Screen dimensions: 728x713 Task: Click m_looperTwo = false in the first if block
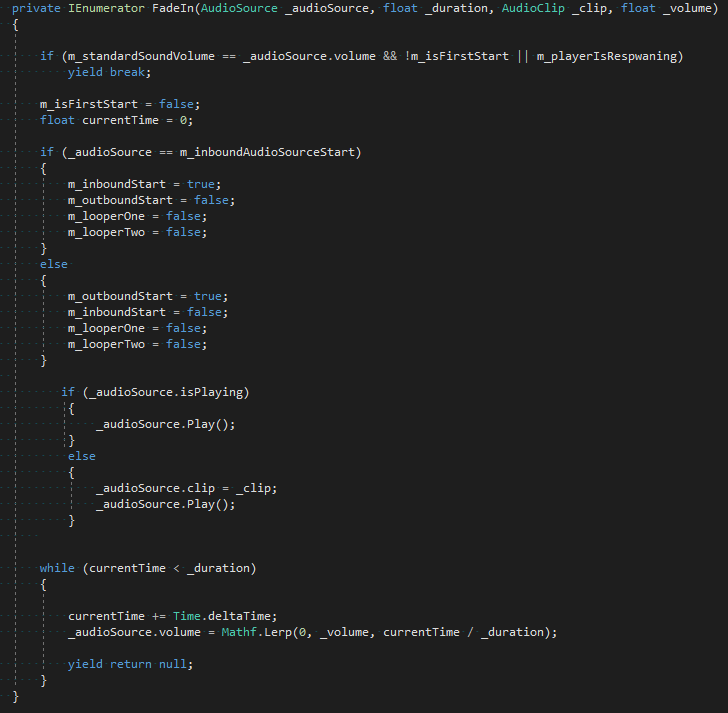click(137, 232)
